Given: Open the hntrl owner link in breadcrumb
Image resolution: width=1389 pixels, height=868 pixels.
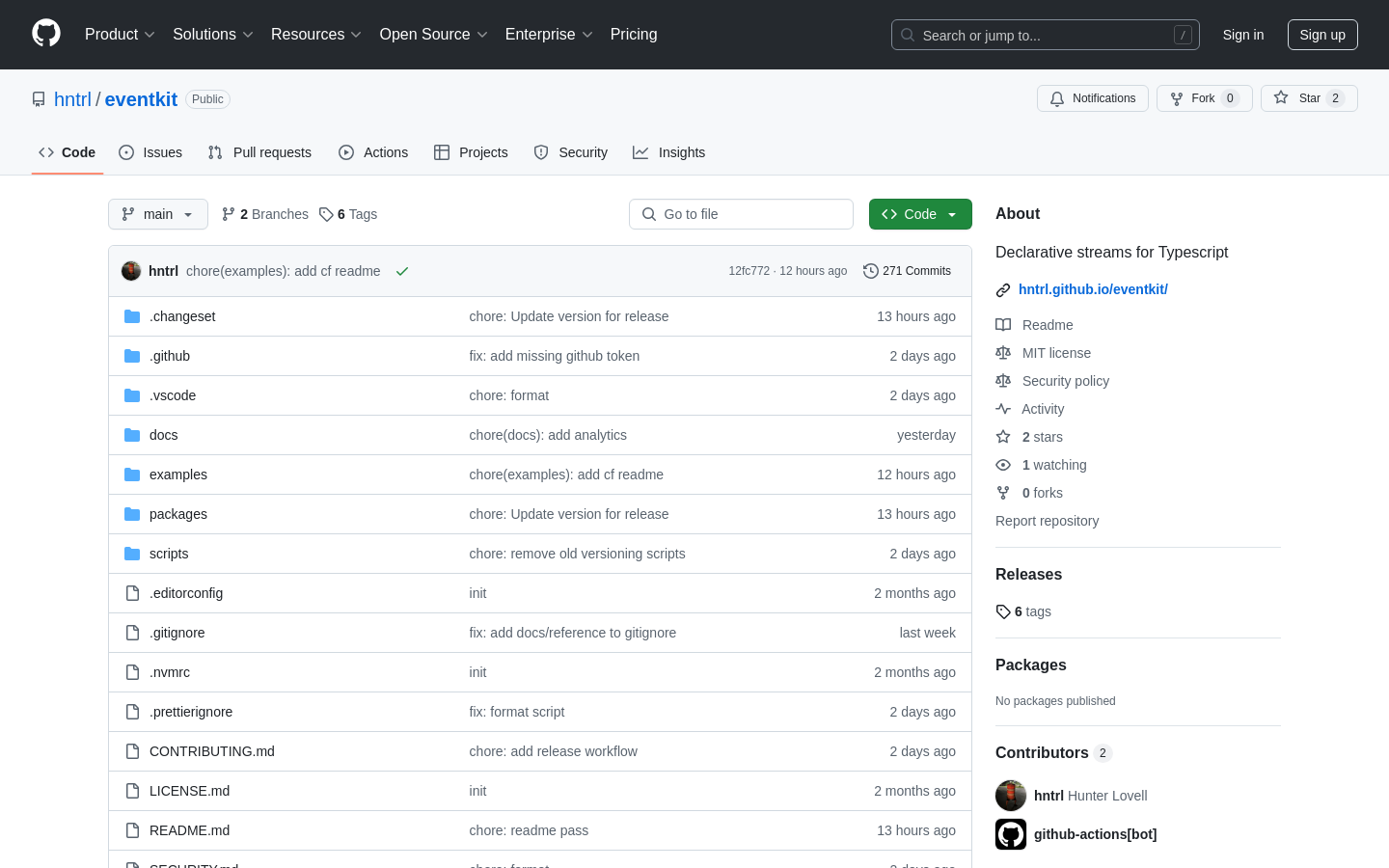Looking at the screenshot, I should (72, 99).
